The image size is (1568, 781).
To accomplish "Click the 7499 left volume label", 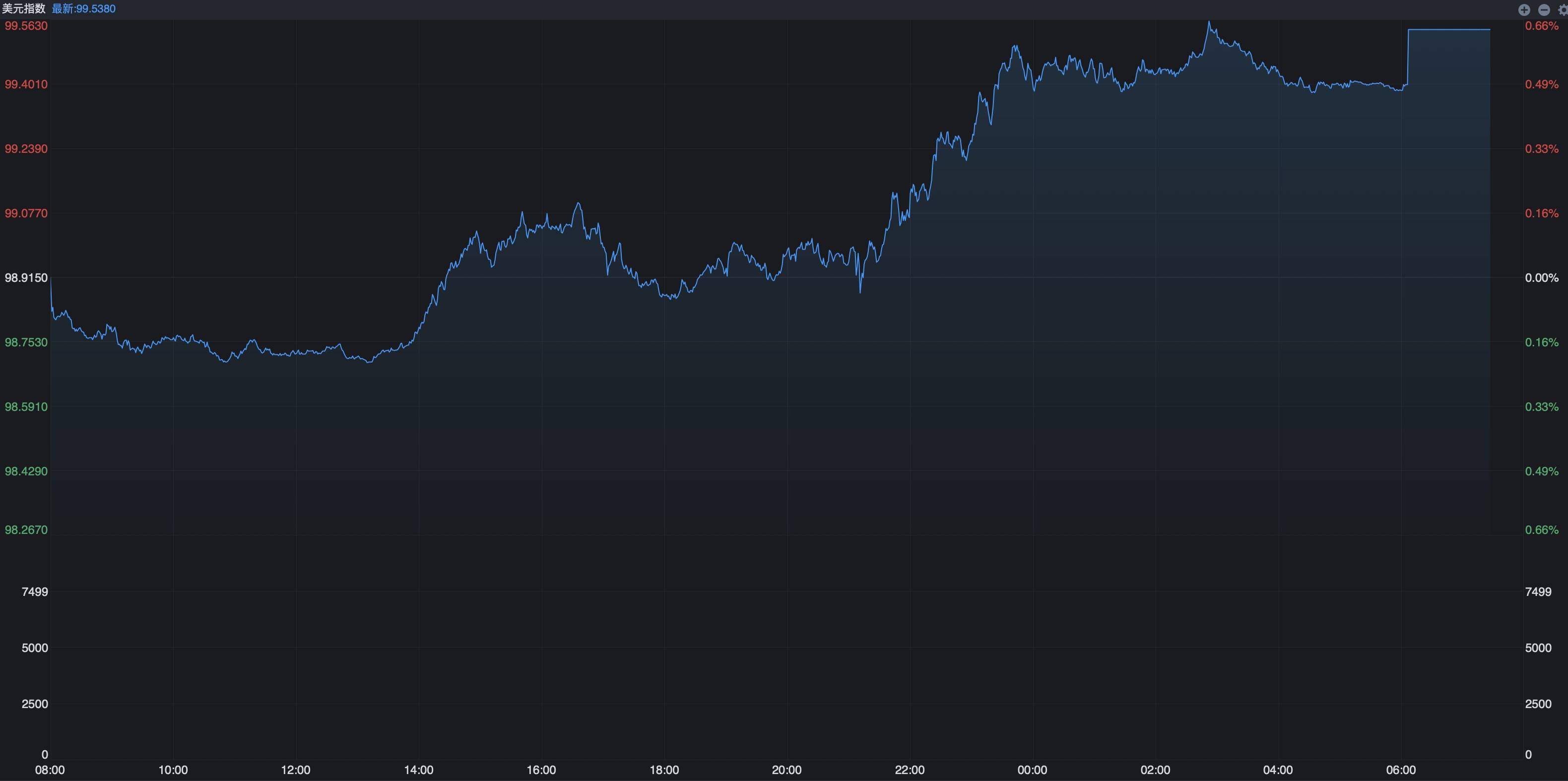I will [35, 591].
